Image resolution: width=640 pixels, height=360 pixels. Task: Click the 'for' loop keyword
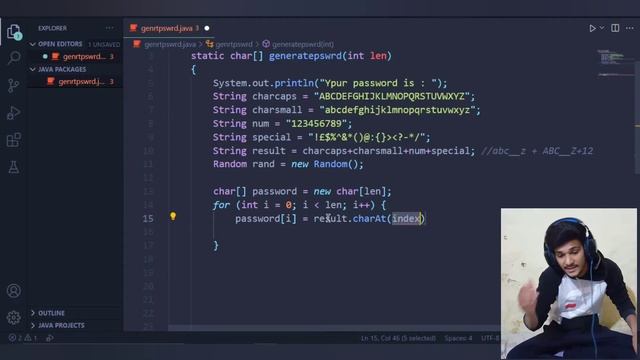[x=221, y=205]
